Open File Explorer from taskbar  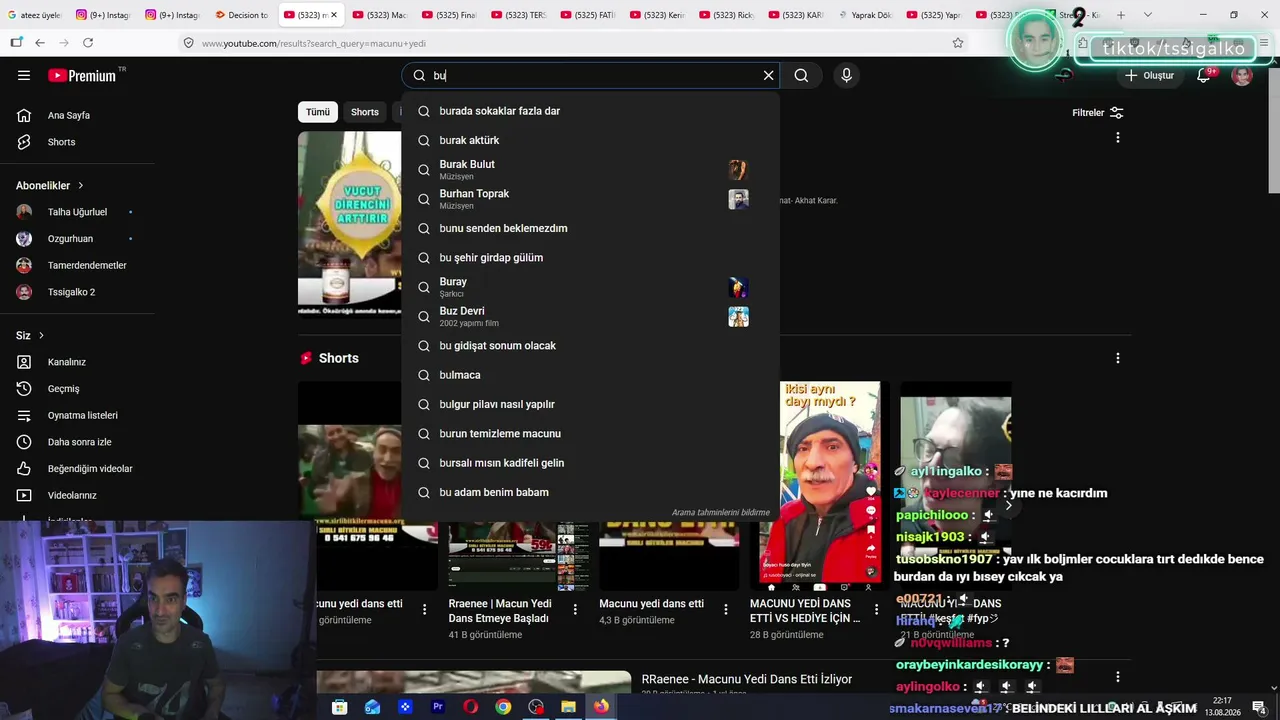tap(568, 707)
